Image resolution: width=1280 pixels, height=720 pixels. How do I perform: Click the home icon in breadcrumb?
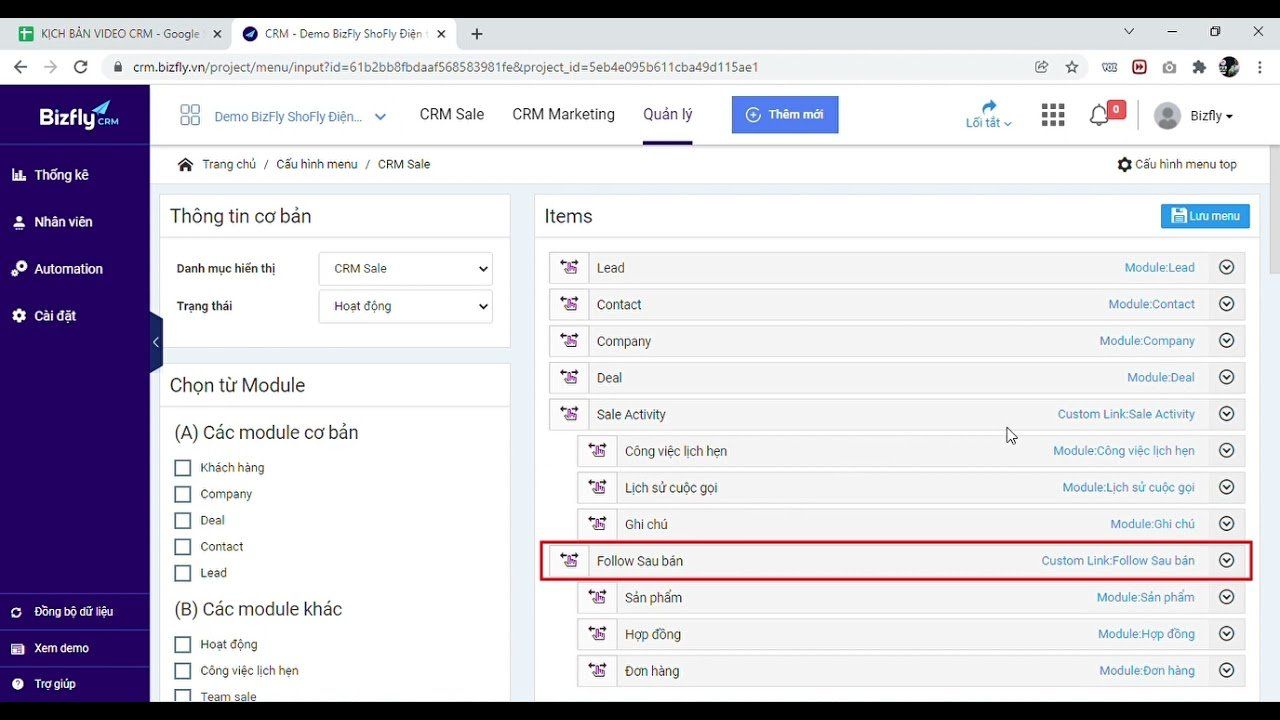(x=185, y=164)
